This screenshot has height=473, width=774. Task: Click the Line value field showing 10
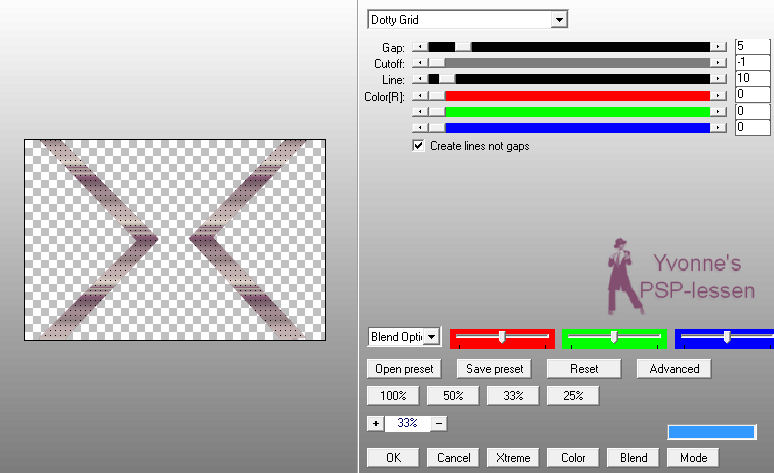(752, 78)
